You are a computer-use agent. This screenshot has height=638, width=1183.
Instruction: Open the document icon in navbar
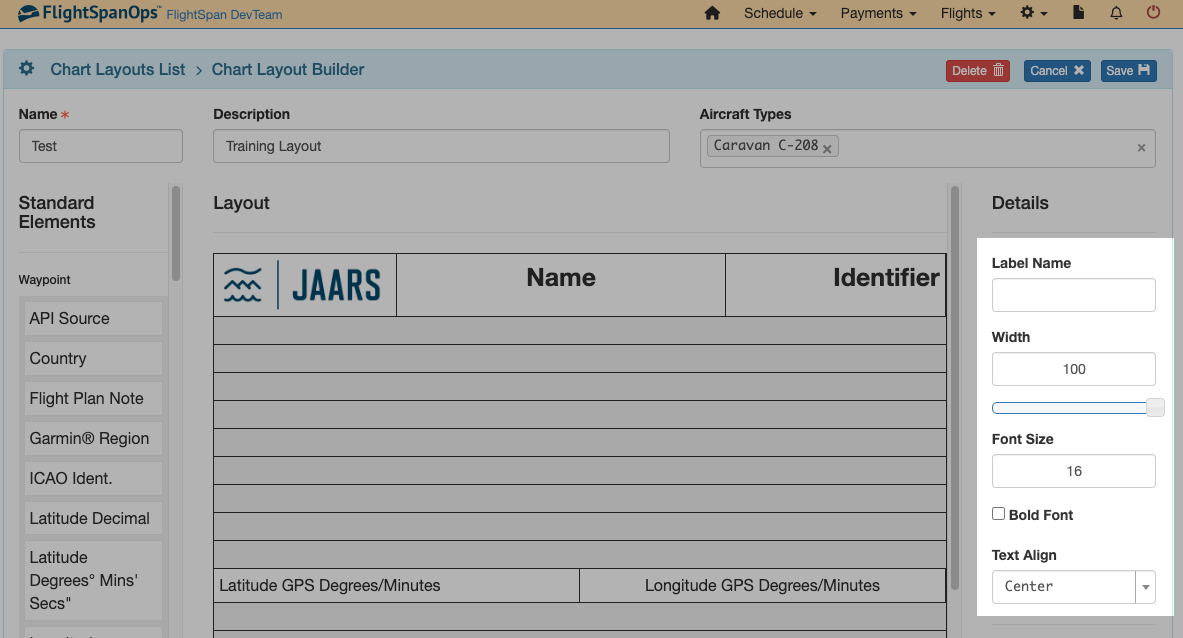click(1078, 13)
